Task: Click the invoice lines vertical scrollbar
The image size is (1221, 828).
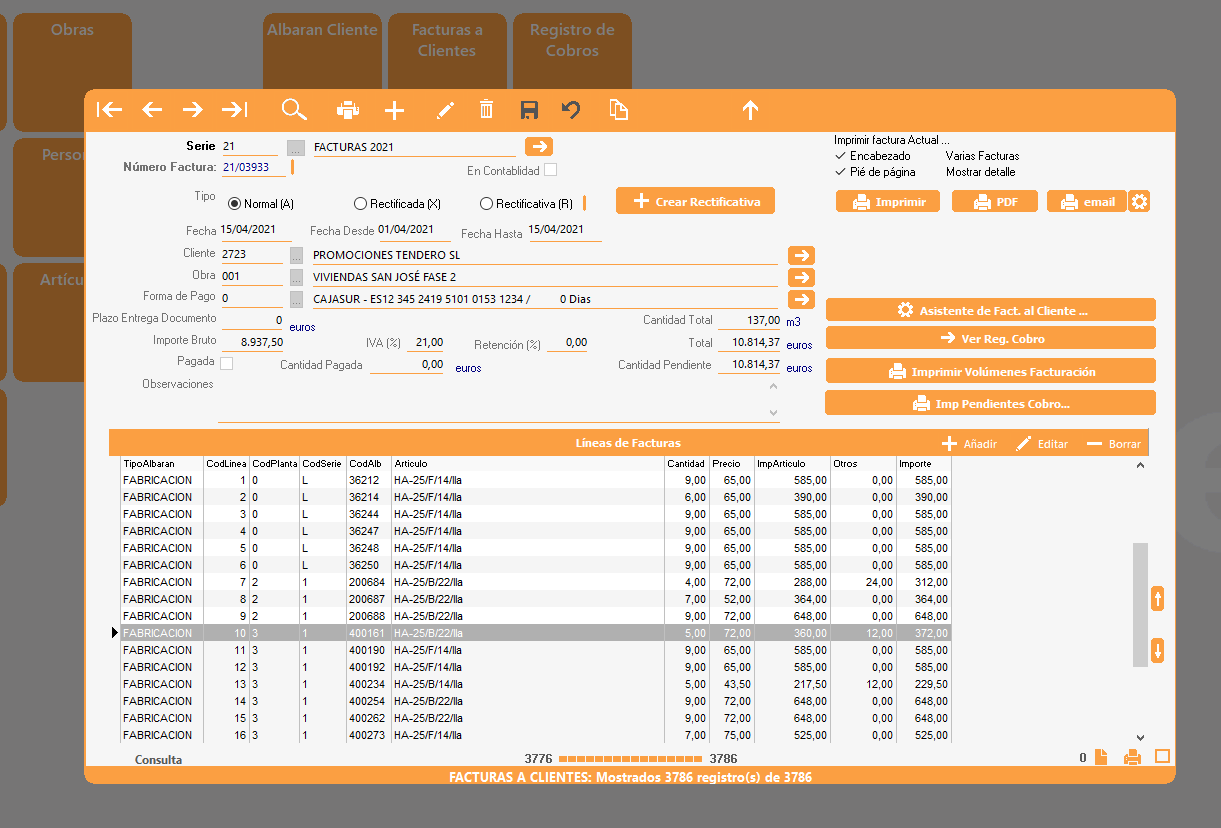Action: [x=1140, y=604]
